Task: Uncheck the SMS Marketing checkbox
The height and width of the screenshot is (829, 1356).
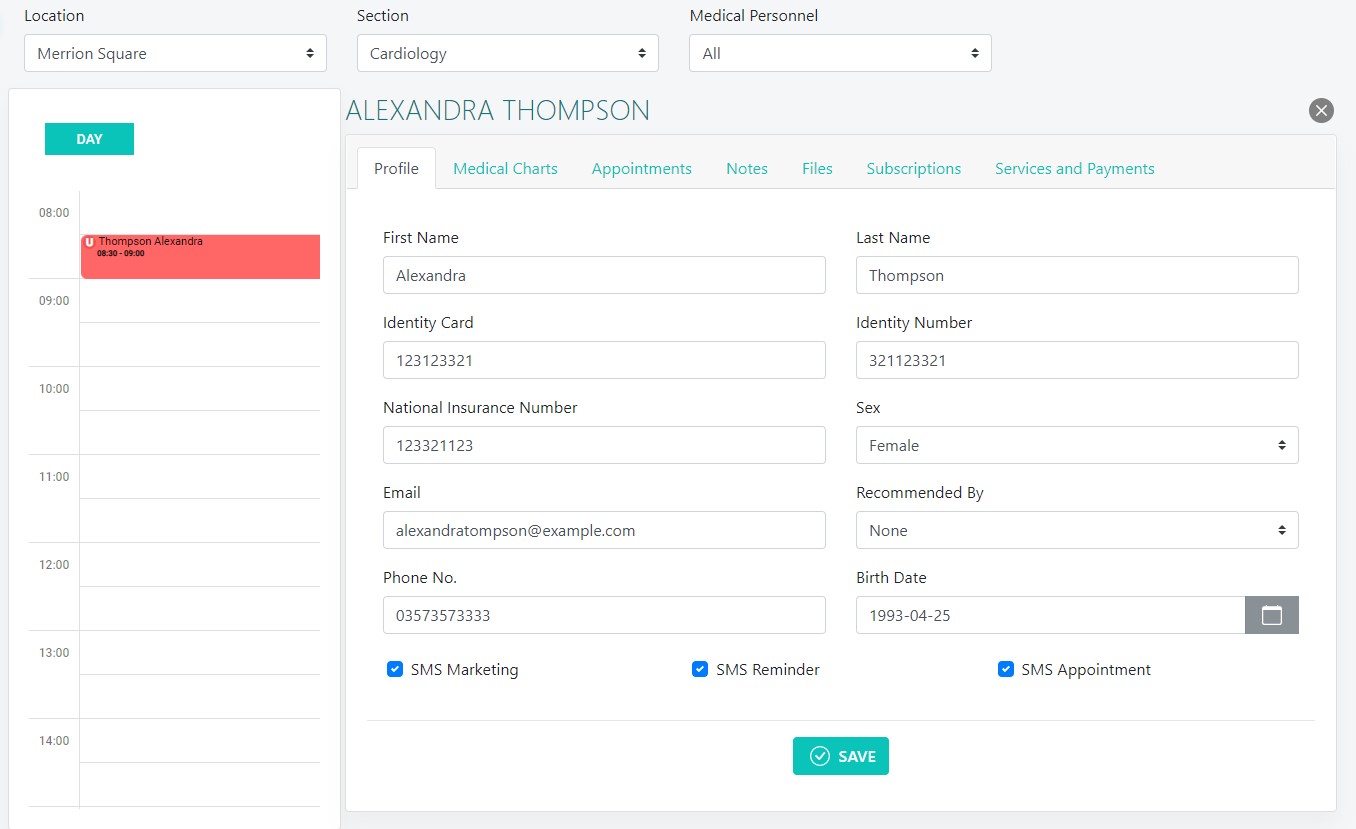Action: click(395, 669)
